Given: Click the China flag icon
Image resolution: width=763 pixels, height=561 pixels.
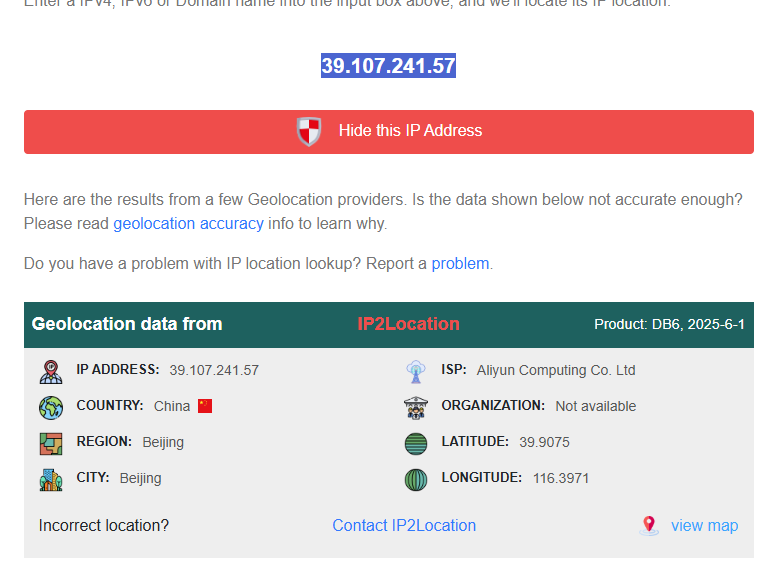Looking at the screenshot, I should coord(205,406).
